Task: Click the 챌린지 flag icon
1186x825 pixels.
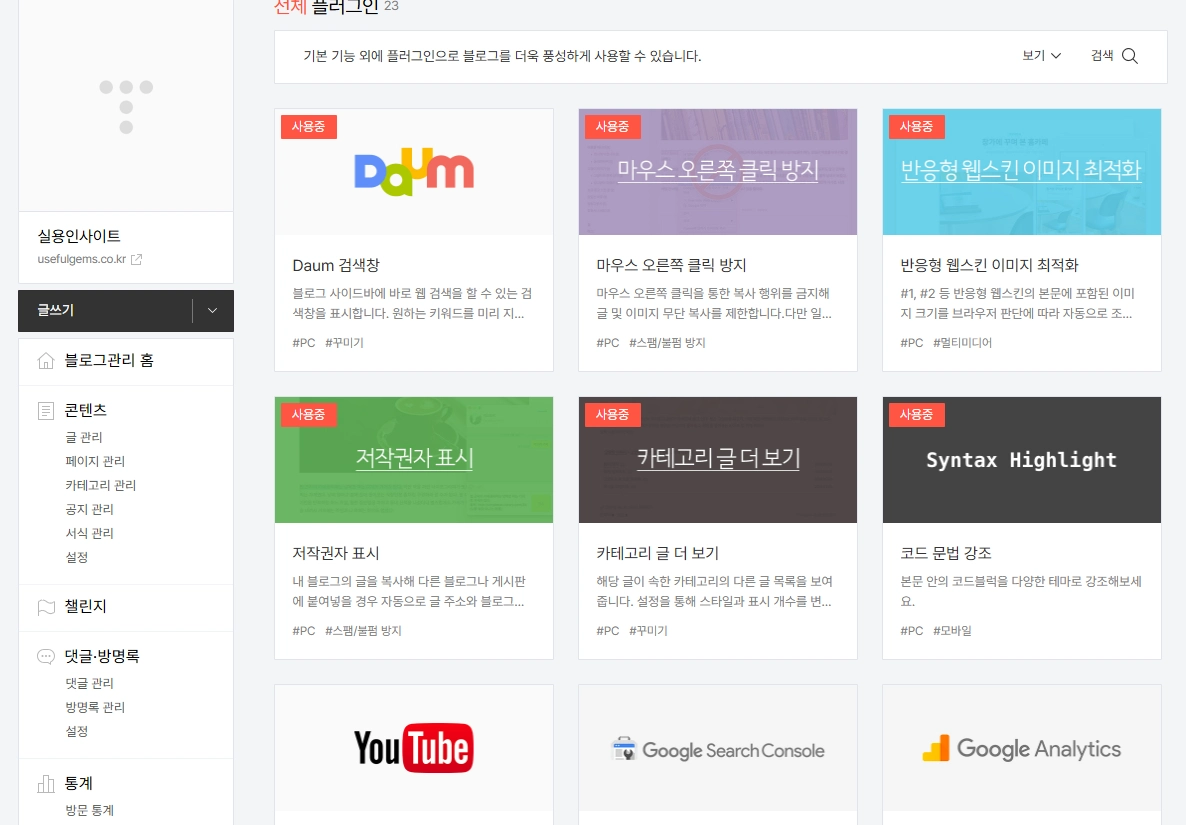Action: coord(46,607)
